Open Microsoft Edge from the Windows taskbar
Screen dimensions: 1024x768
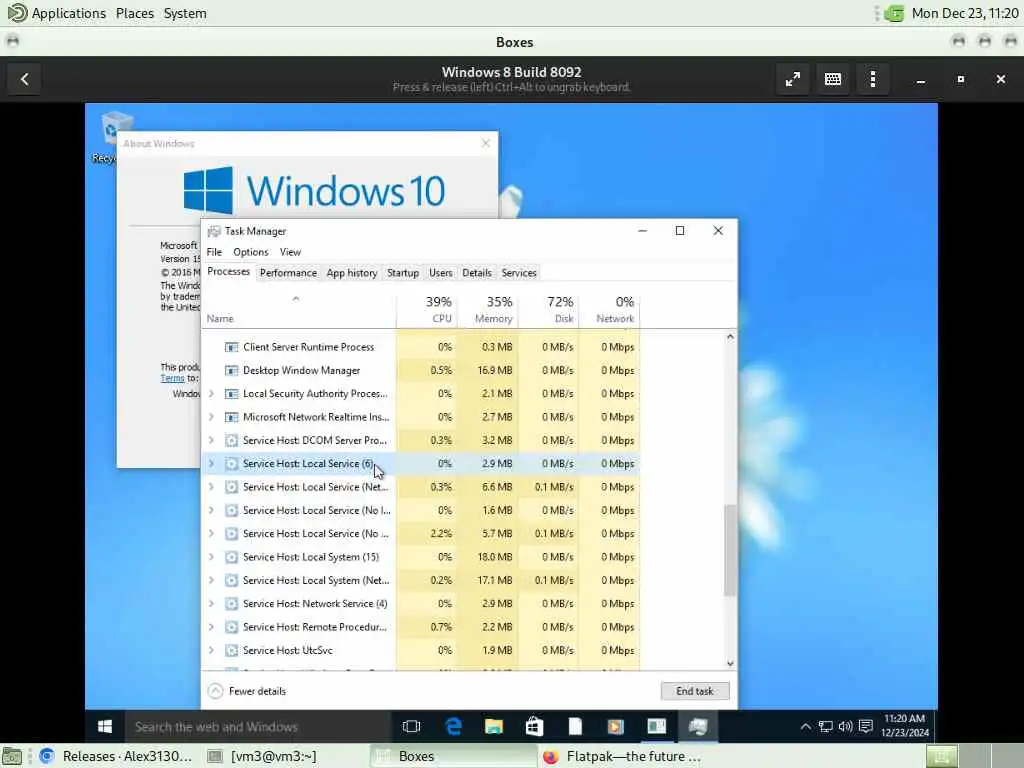point(453,726)
